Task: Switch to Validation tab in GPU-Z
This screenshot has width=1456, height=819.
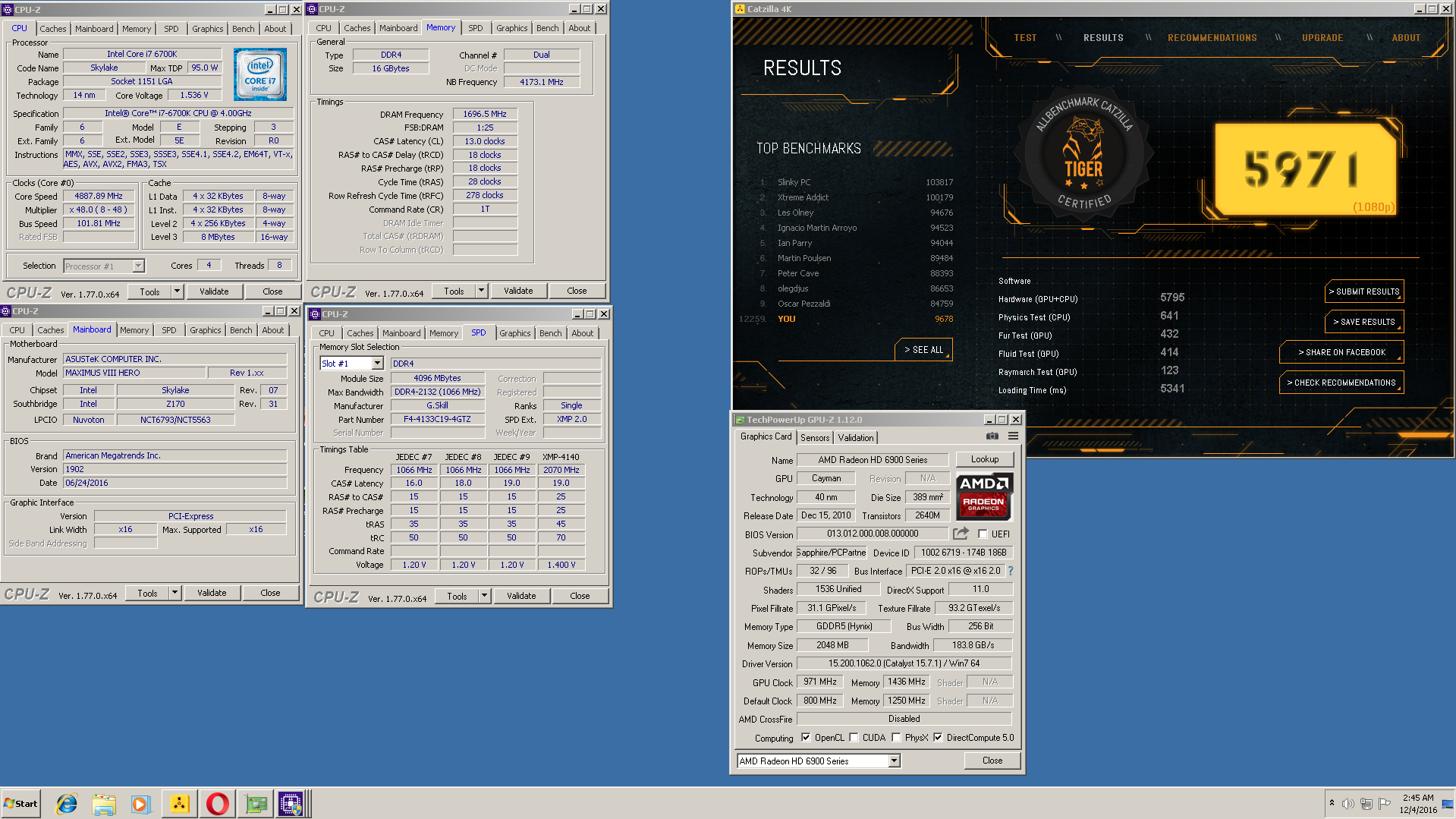Action: (856, 438)
